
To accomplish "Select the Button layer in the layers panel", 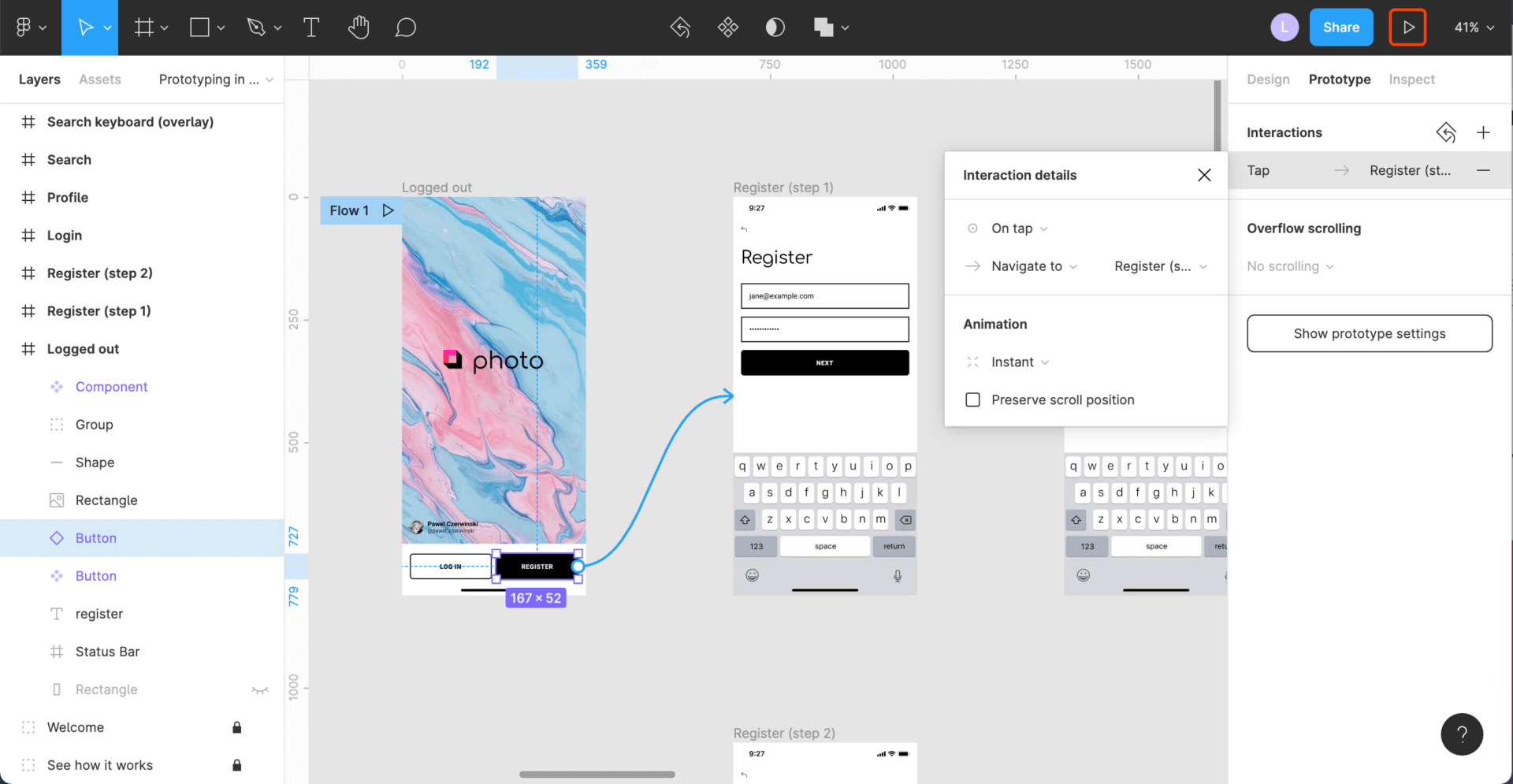I will click(95, 537).
